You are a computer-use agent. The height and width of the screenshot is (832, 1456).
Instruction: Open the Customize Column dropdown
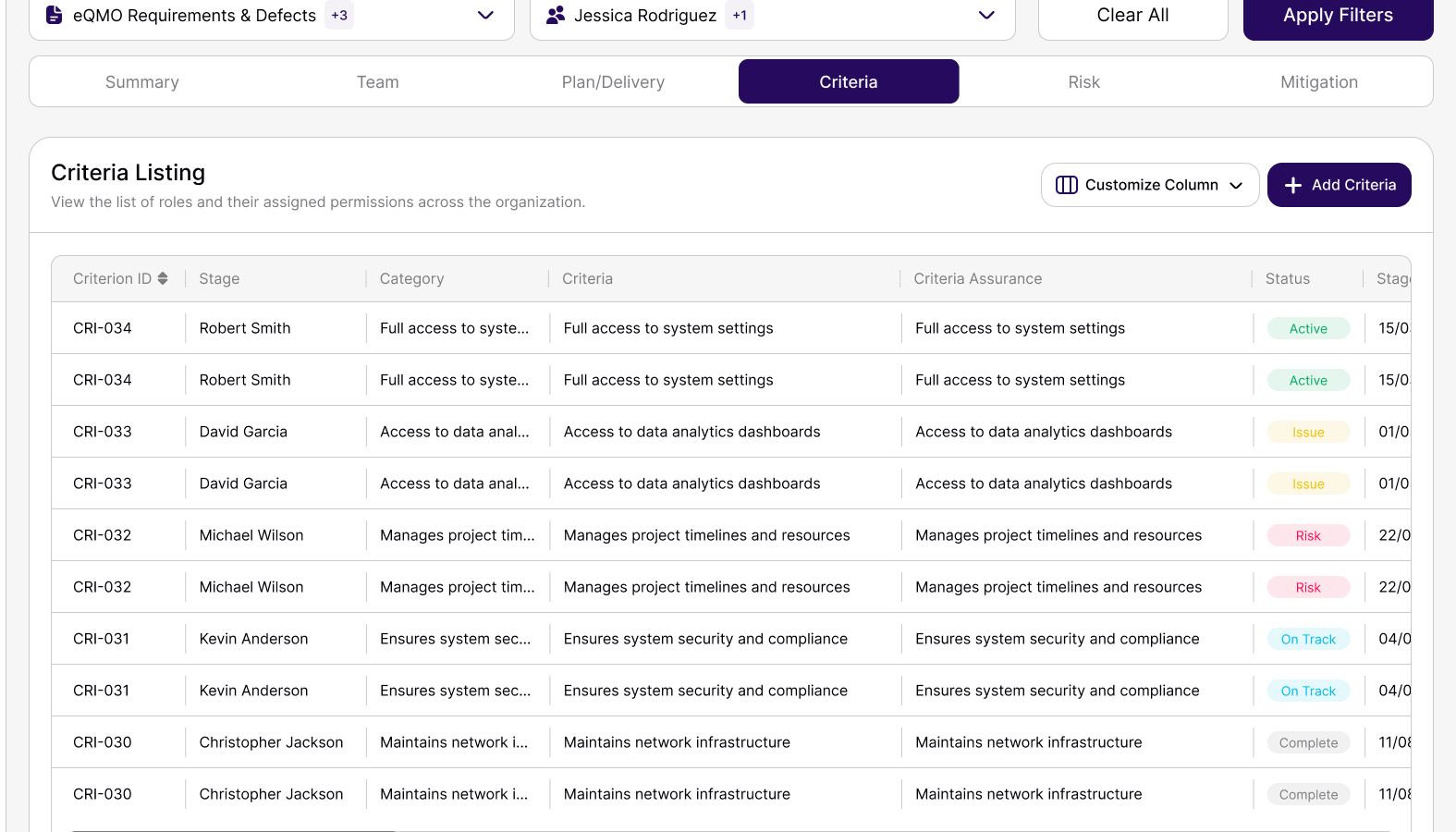point(1150,185)
